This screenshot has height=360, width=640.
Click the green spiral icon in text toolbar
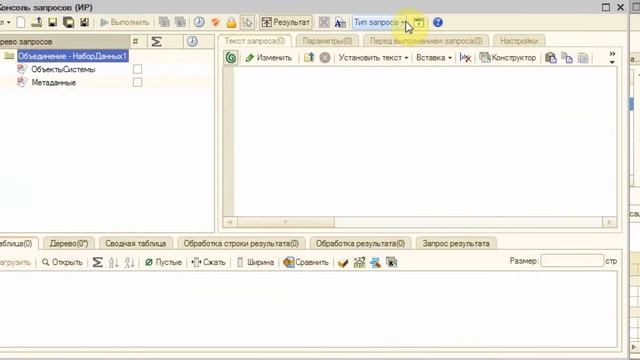click(231, 58)
